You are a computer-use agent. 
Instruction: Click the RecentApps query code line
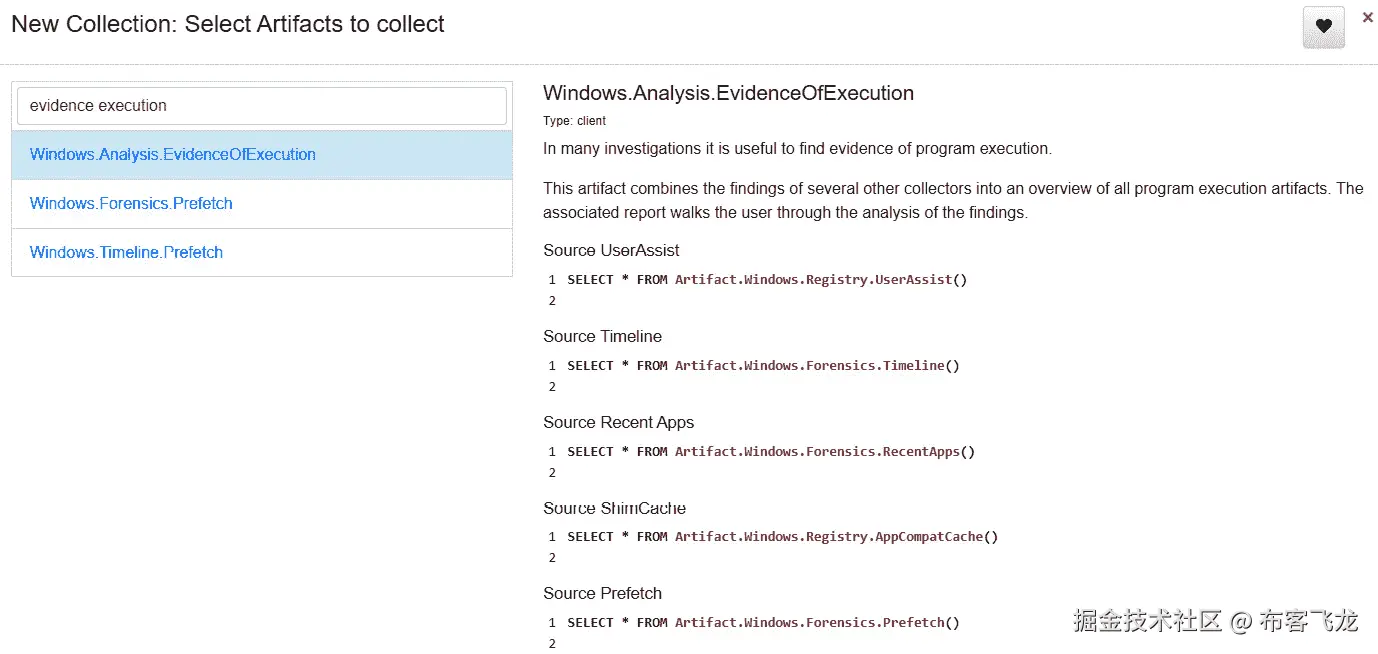pos(771,452)
